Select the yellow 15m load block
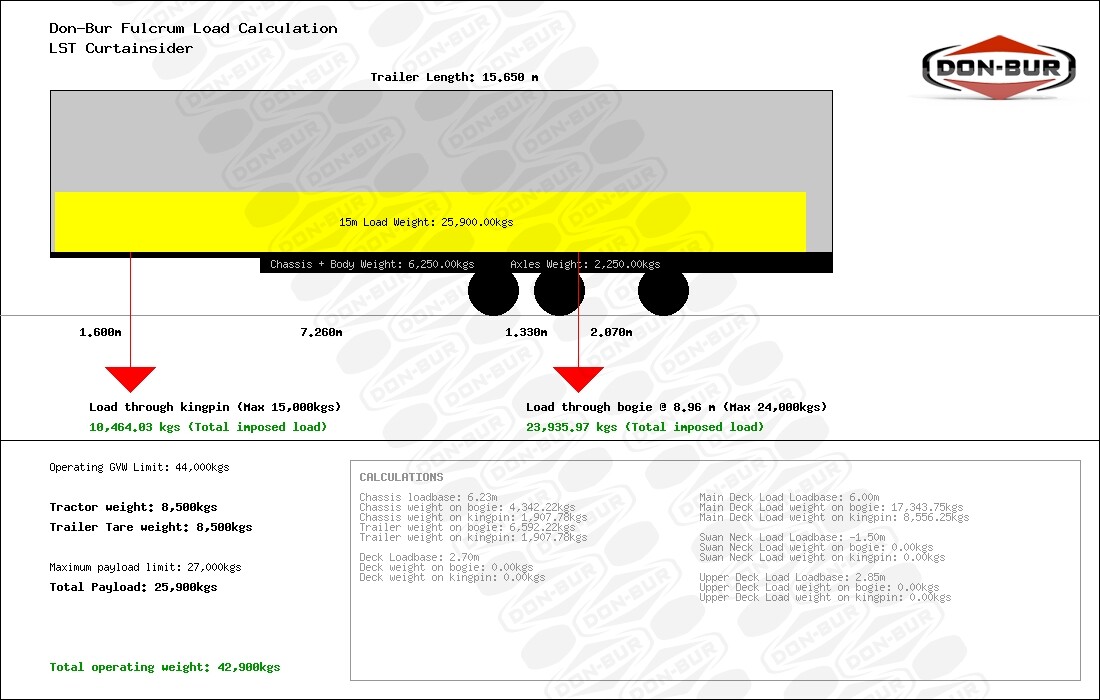1100x700 pixels. pyautogui.click(x=430, y=222)
